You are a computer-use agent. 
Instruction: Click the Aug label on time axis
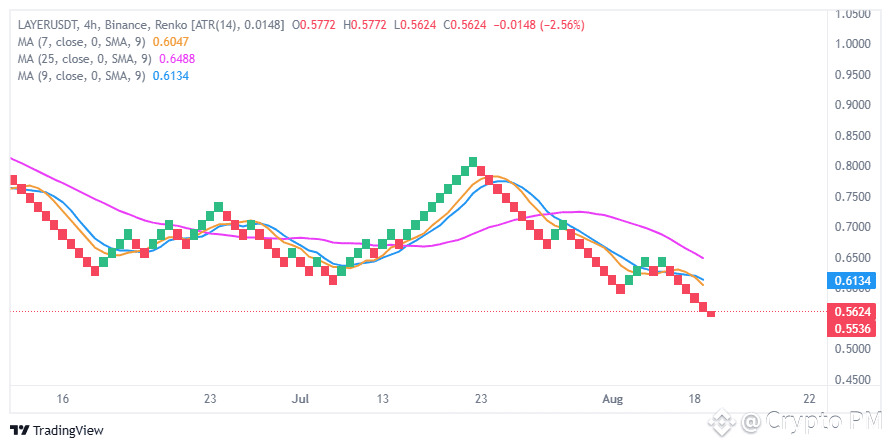point(613,399)
